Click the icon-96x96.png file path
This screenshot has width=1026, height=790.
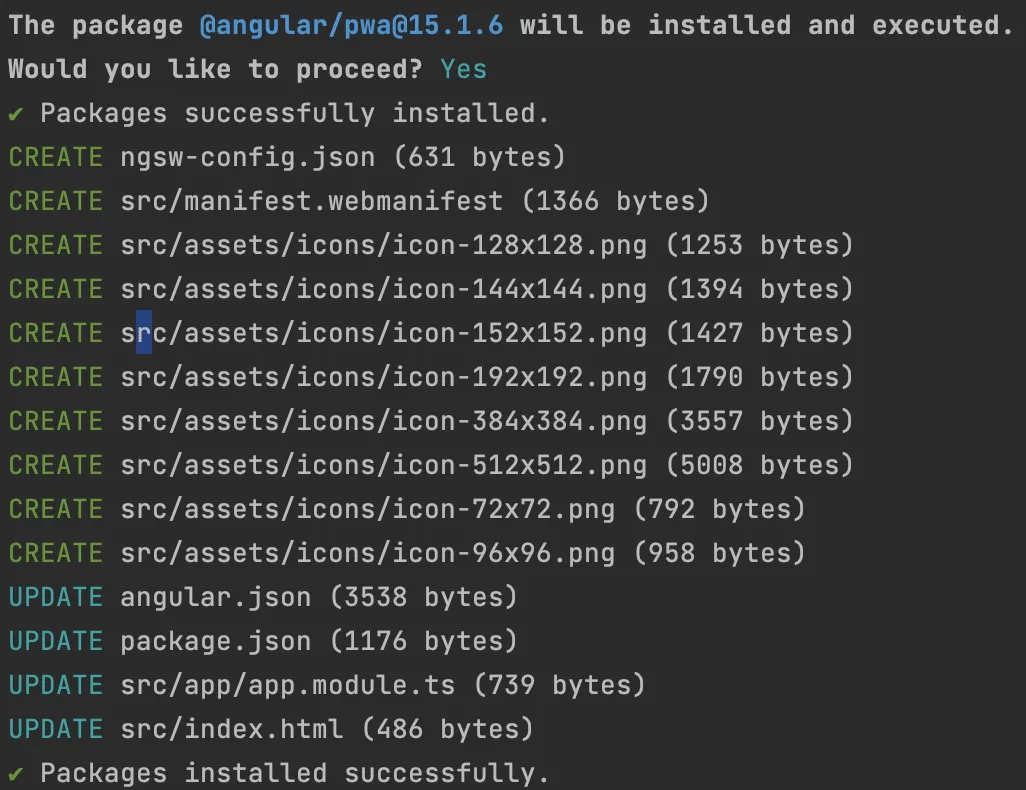coord(367,554)
